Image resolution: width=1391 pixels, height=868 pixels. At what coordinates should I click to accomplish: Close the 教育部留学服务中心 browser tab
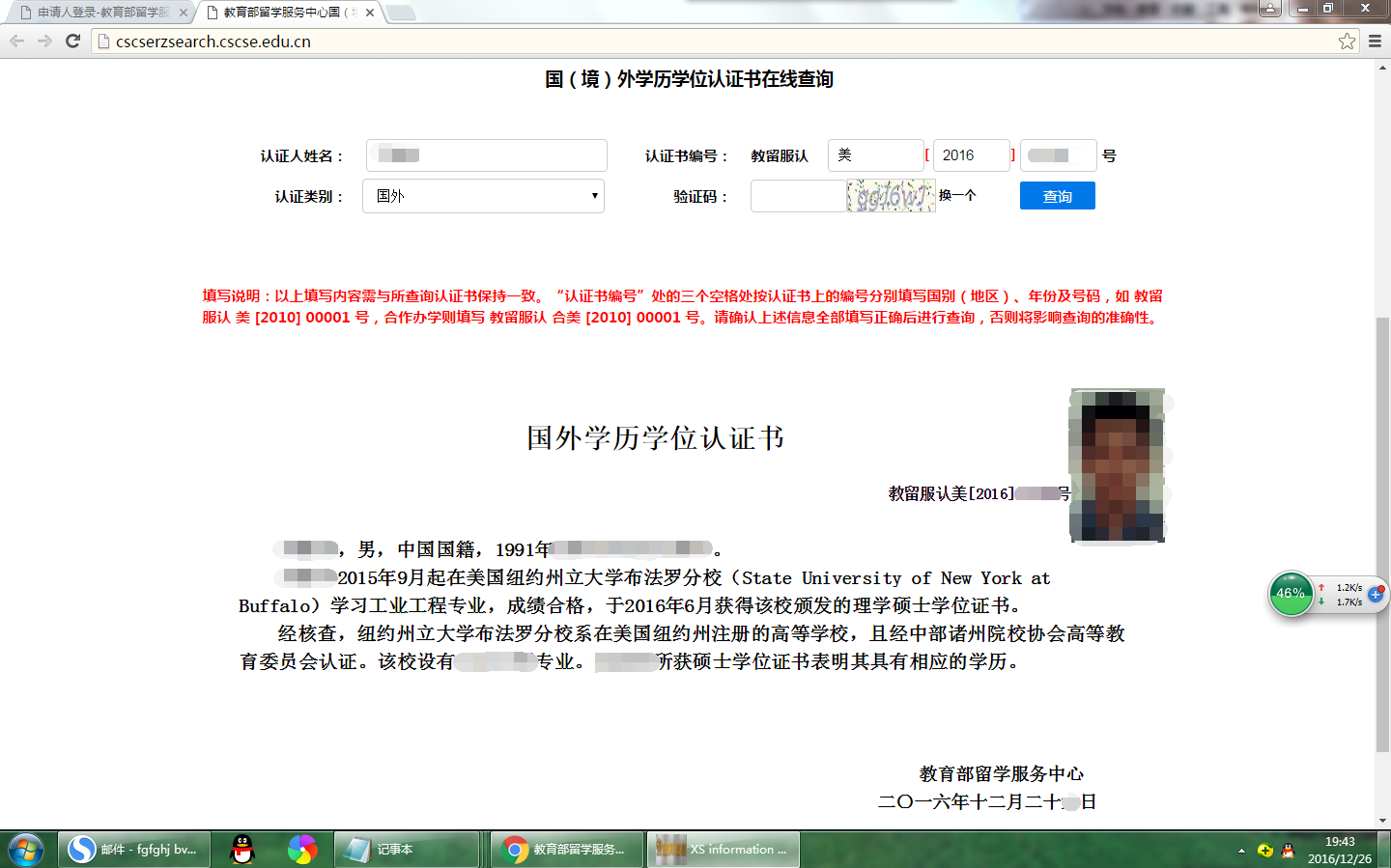pyautogui.click(x=370, y=13)
